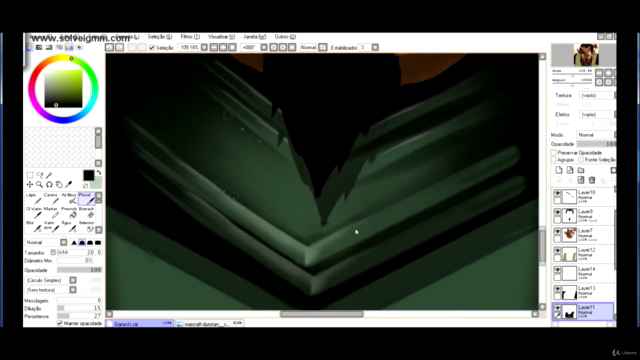
Task: Open the rotation angle dropdown in toolbar
Action: tap(264, 47)
